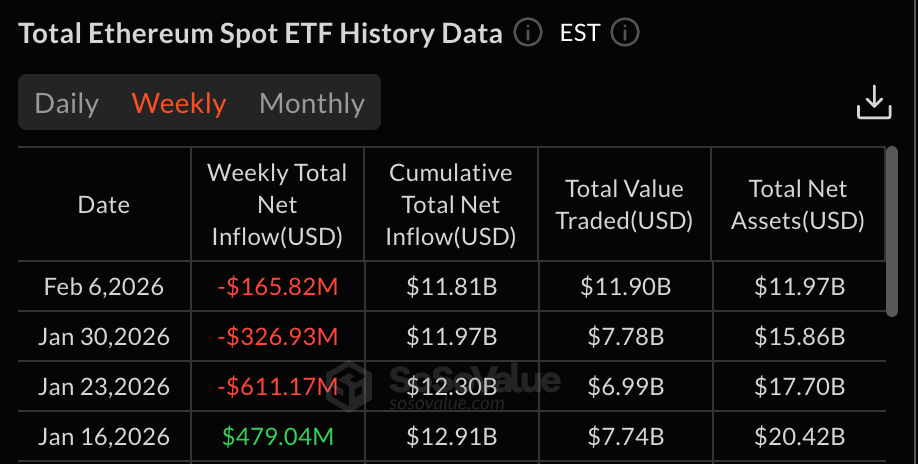The height and width of the screenshot is (464, 918).
Task: Click the Date column header
Action: pos(104,205)
